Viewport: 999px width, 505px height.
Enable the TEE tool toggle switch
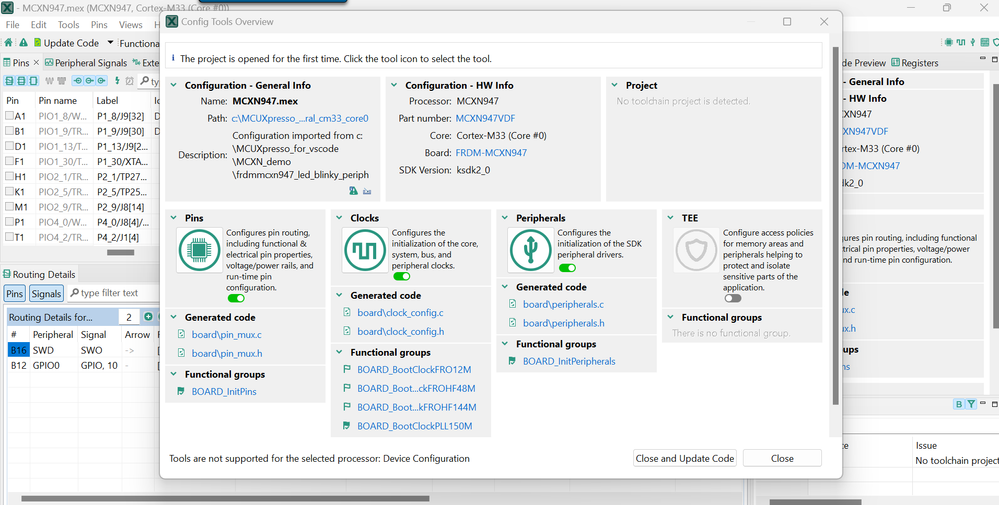point(733,298)
